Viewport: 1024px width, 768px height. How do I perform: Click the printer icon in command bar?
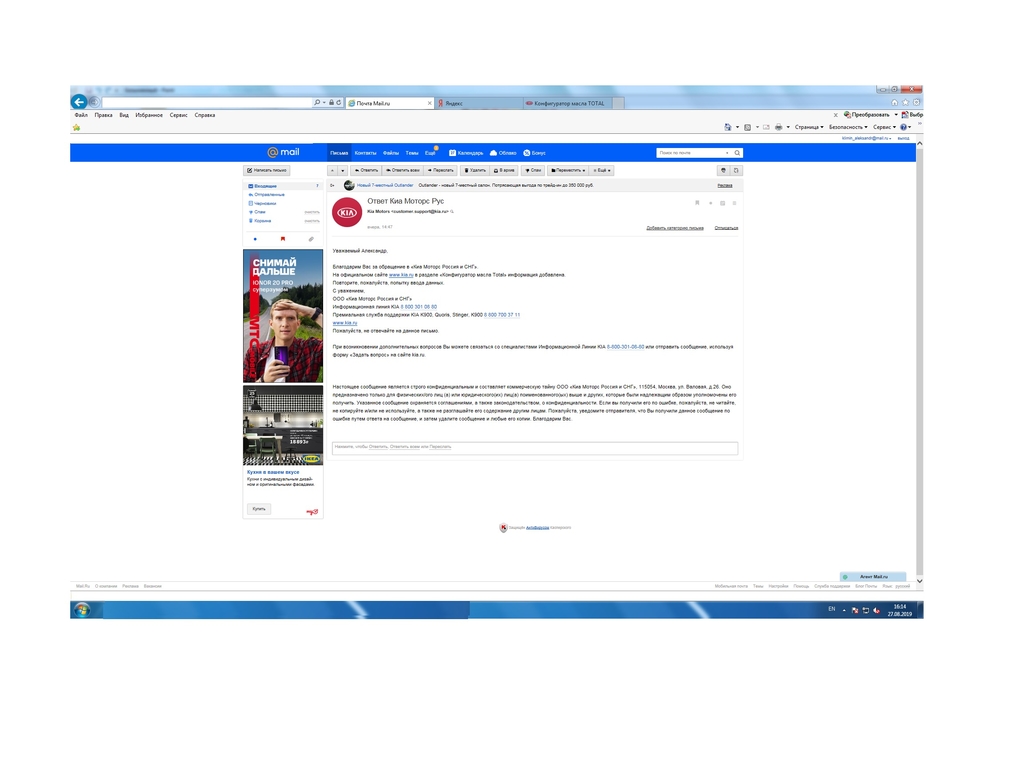(x=778, y=127)
